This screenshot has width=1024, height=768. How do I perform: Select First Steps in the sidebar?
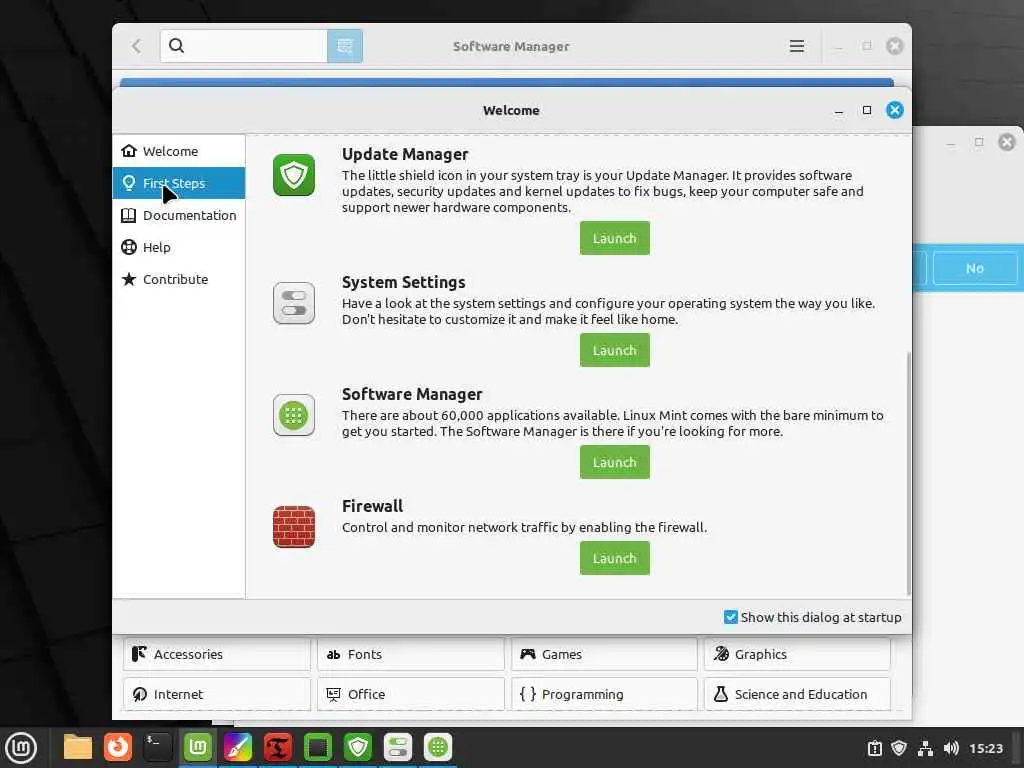tap(179, 183)
